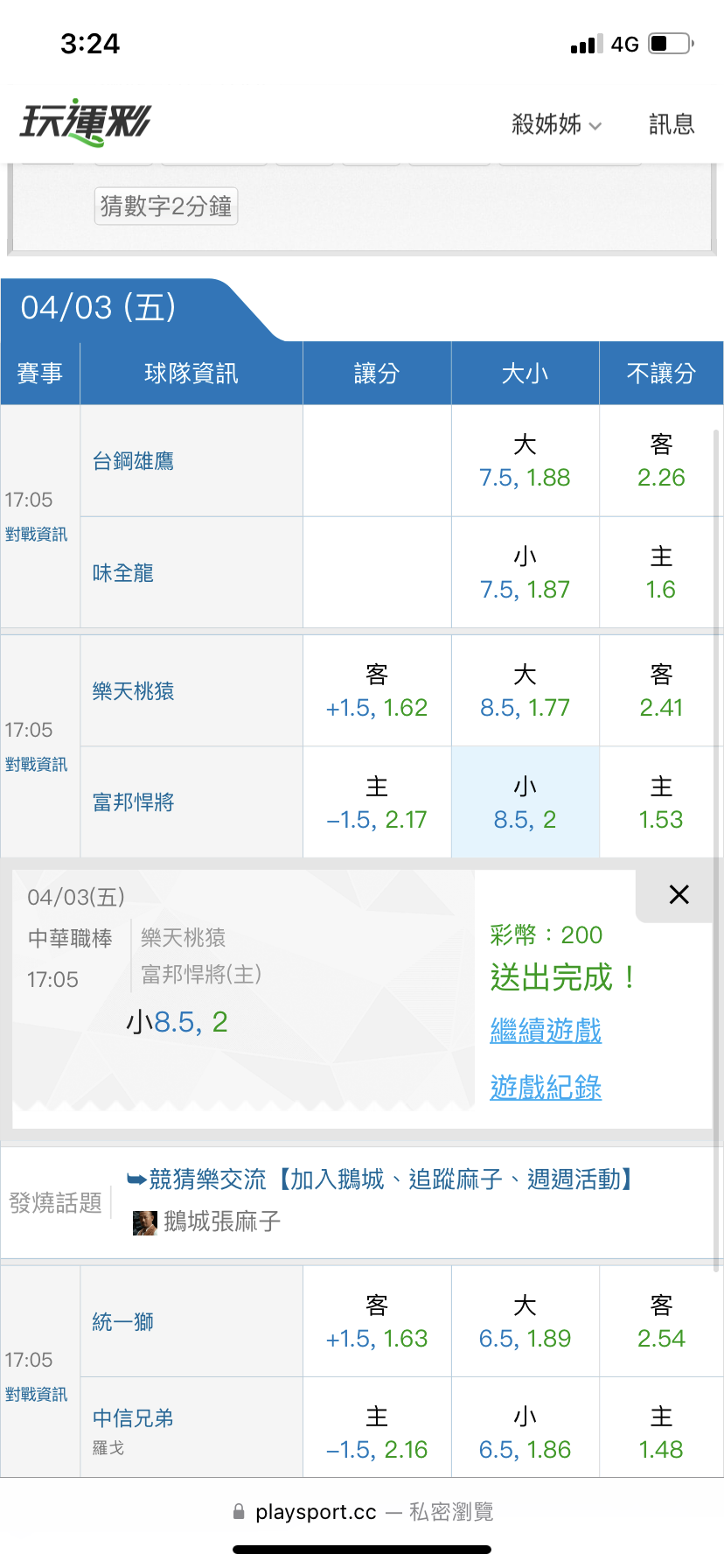The image size is (724, 1568).
Task: Choose 主 −1.5, 2.16 for 中信兄弟
Action: click(377, 1433)
